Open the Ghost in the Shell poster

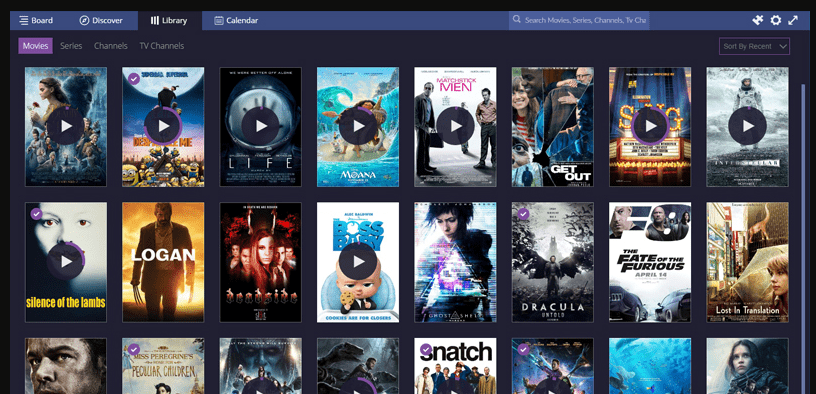[455, 262]
